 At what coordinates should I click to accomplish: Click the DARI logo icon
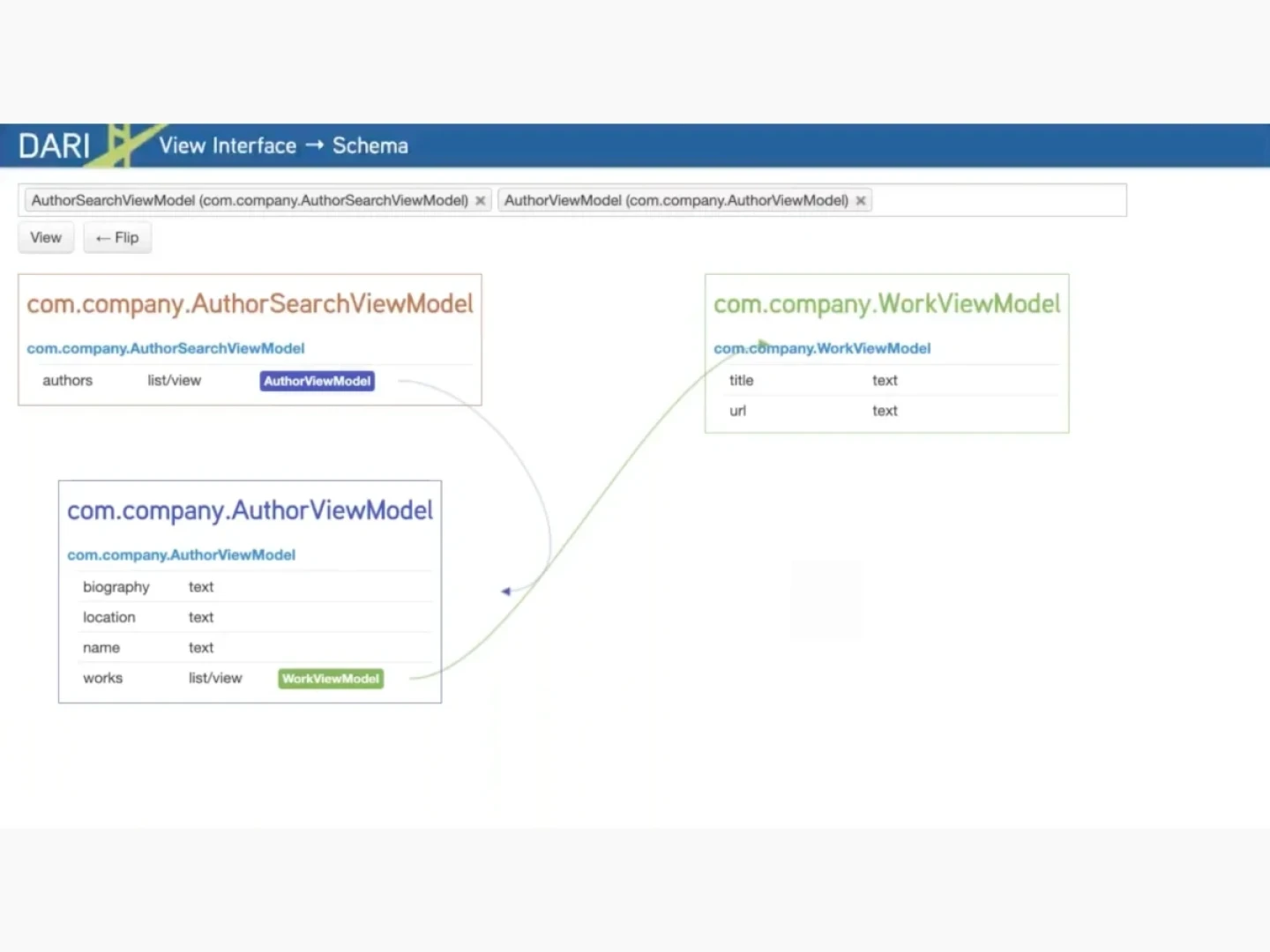click(x=55, y=145)
